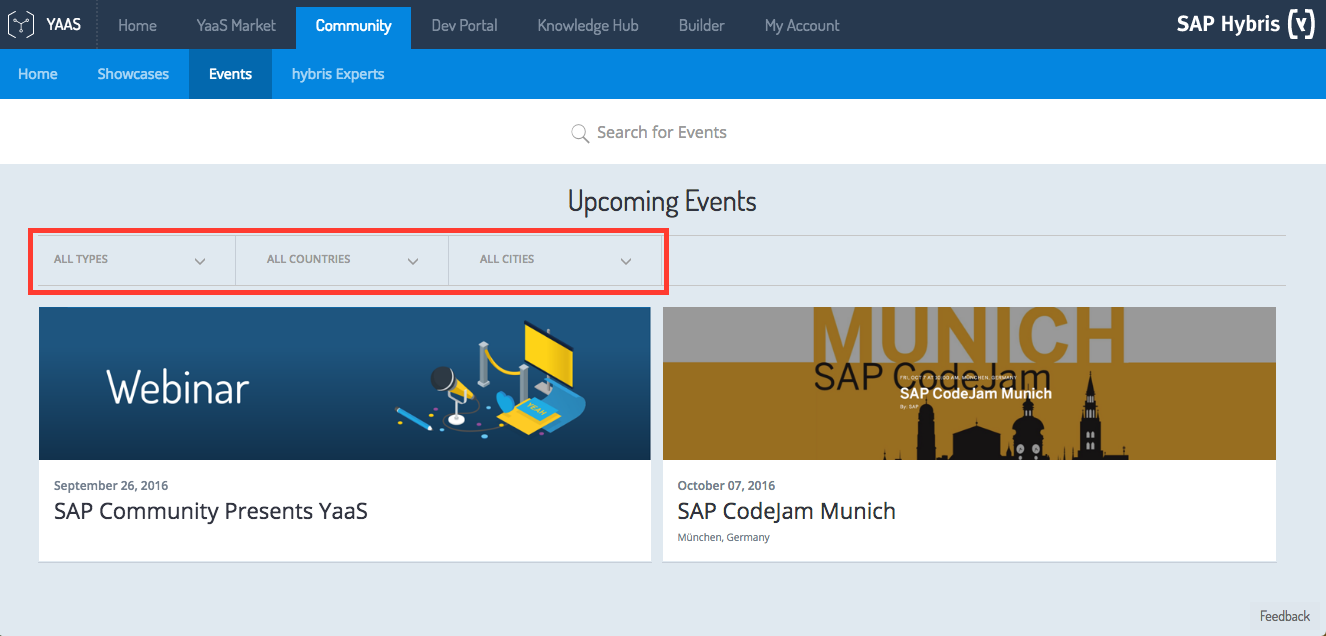Open My Account
The height and width of the screenshot is (636, 1326).
point(802,25)
